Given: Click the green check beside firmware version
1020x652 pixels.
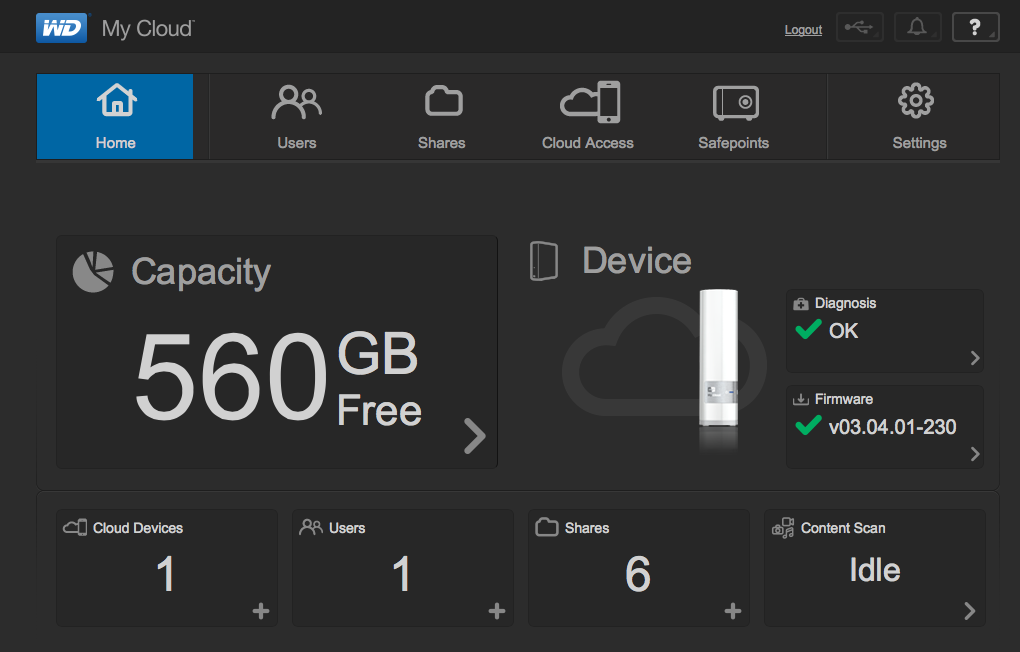Looking at the screenshot, I should (809, 426).
